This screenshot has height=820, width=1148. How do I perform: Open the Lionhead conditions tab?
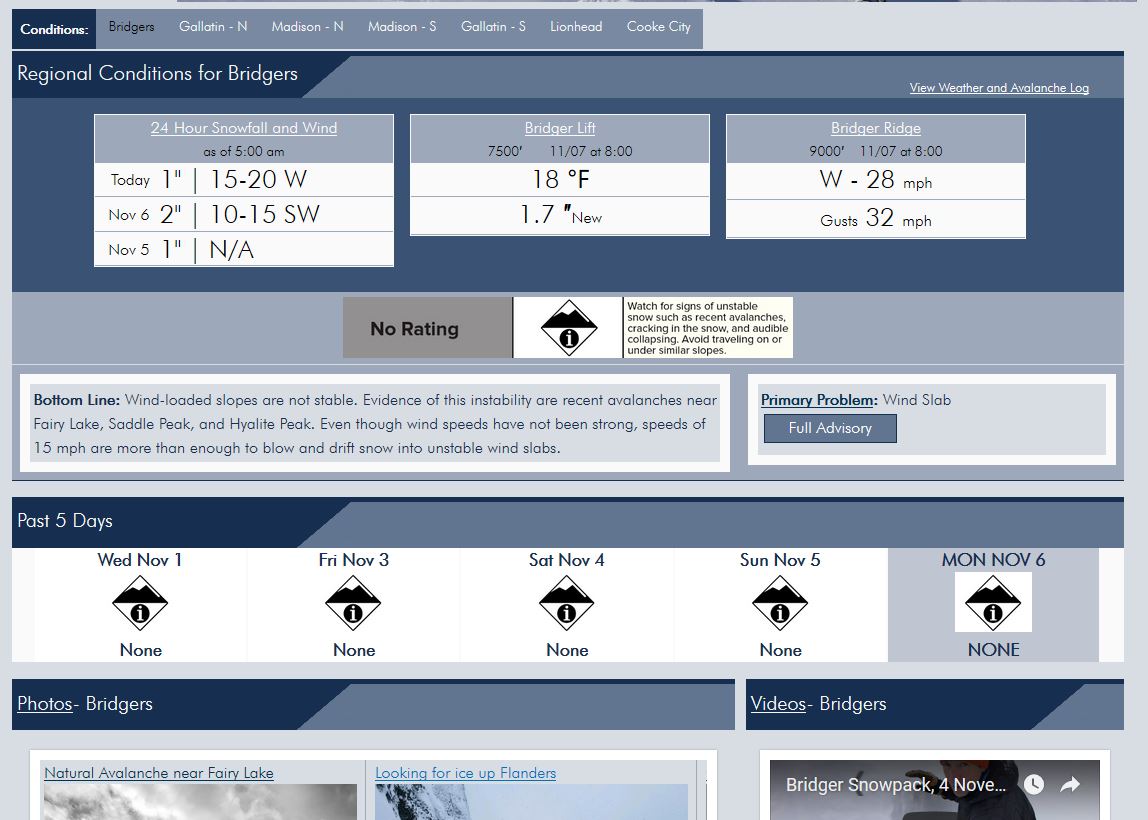pos(576,27)
